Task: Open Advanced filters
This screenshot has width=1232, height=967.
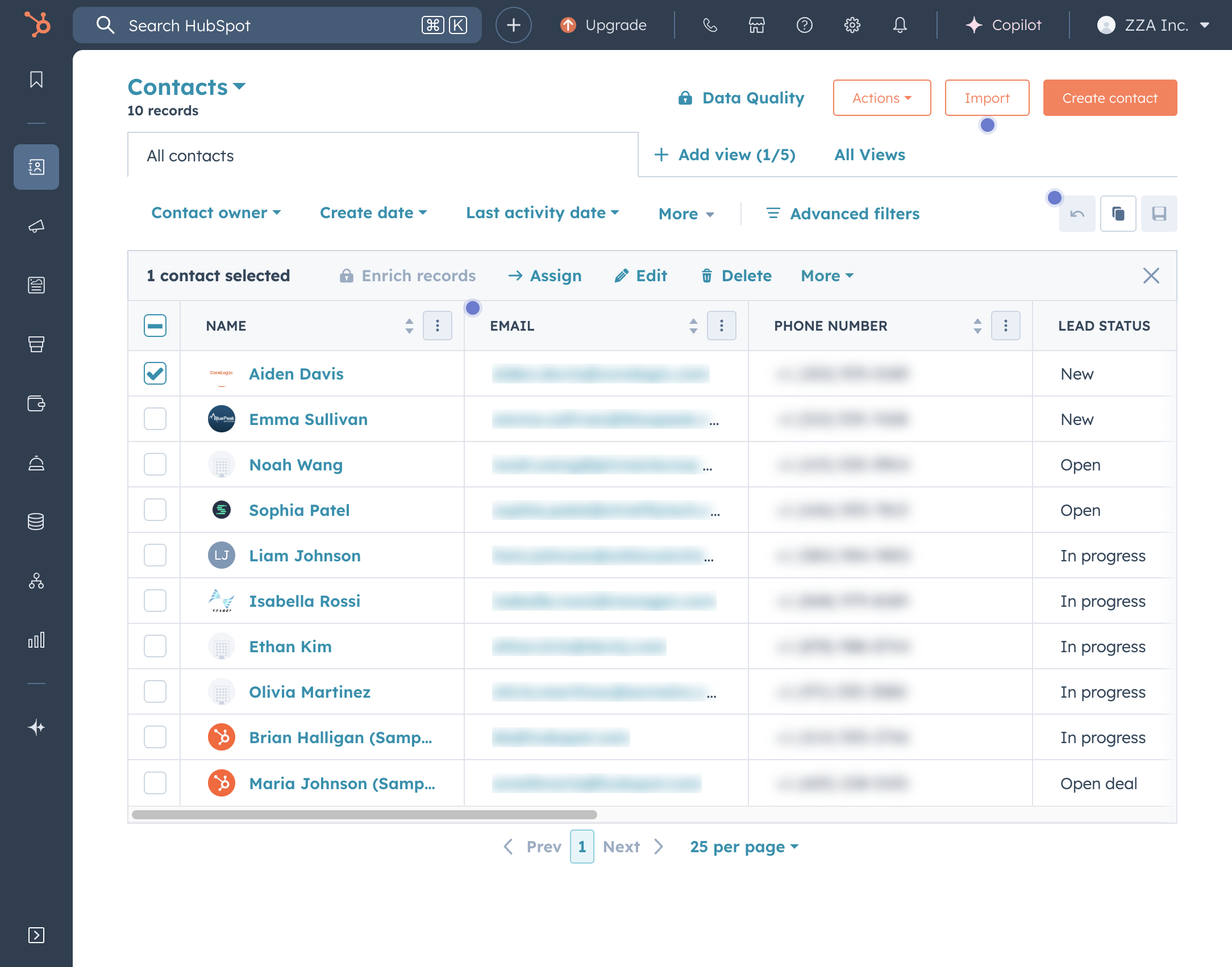Action: (843, 214)
